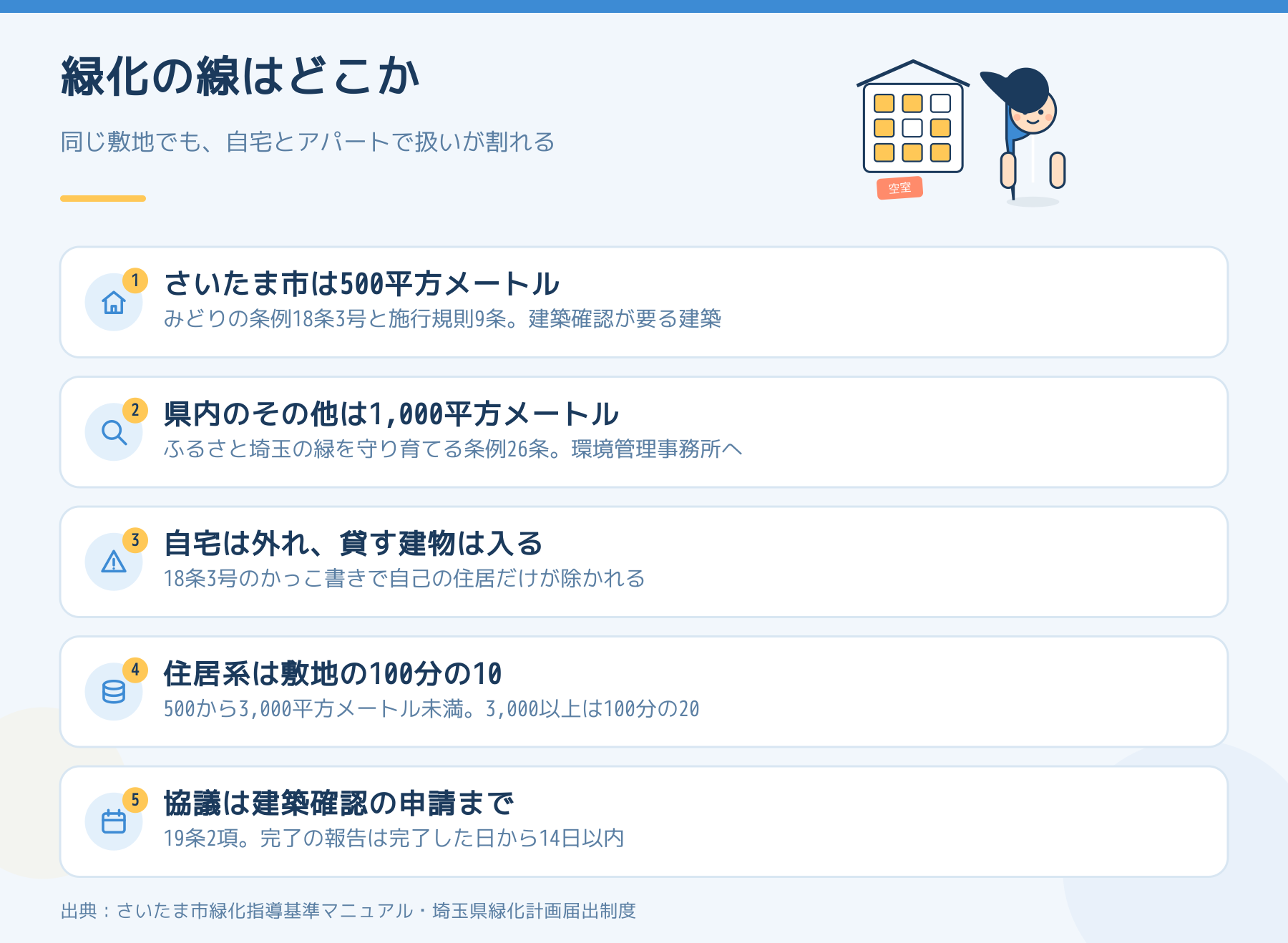Select the yellow number 5 badge
1288x943 pixels.
click(135, 800)
